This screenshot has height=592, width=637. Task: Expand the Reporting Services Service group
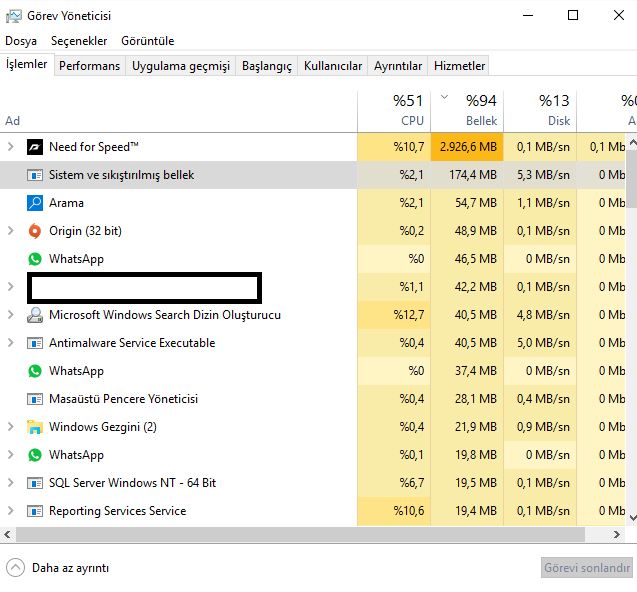pos(11,511)
